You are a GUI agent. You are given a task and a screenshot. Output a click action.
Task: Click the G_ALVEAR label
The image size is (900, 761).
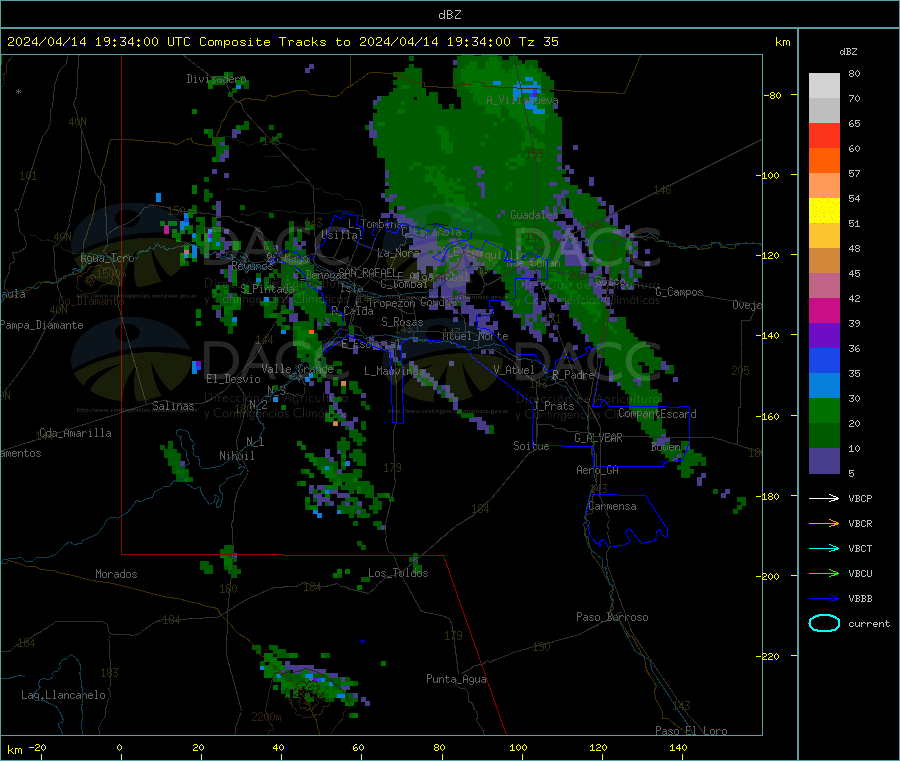coord(598,438)
